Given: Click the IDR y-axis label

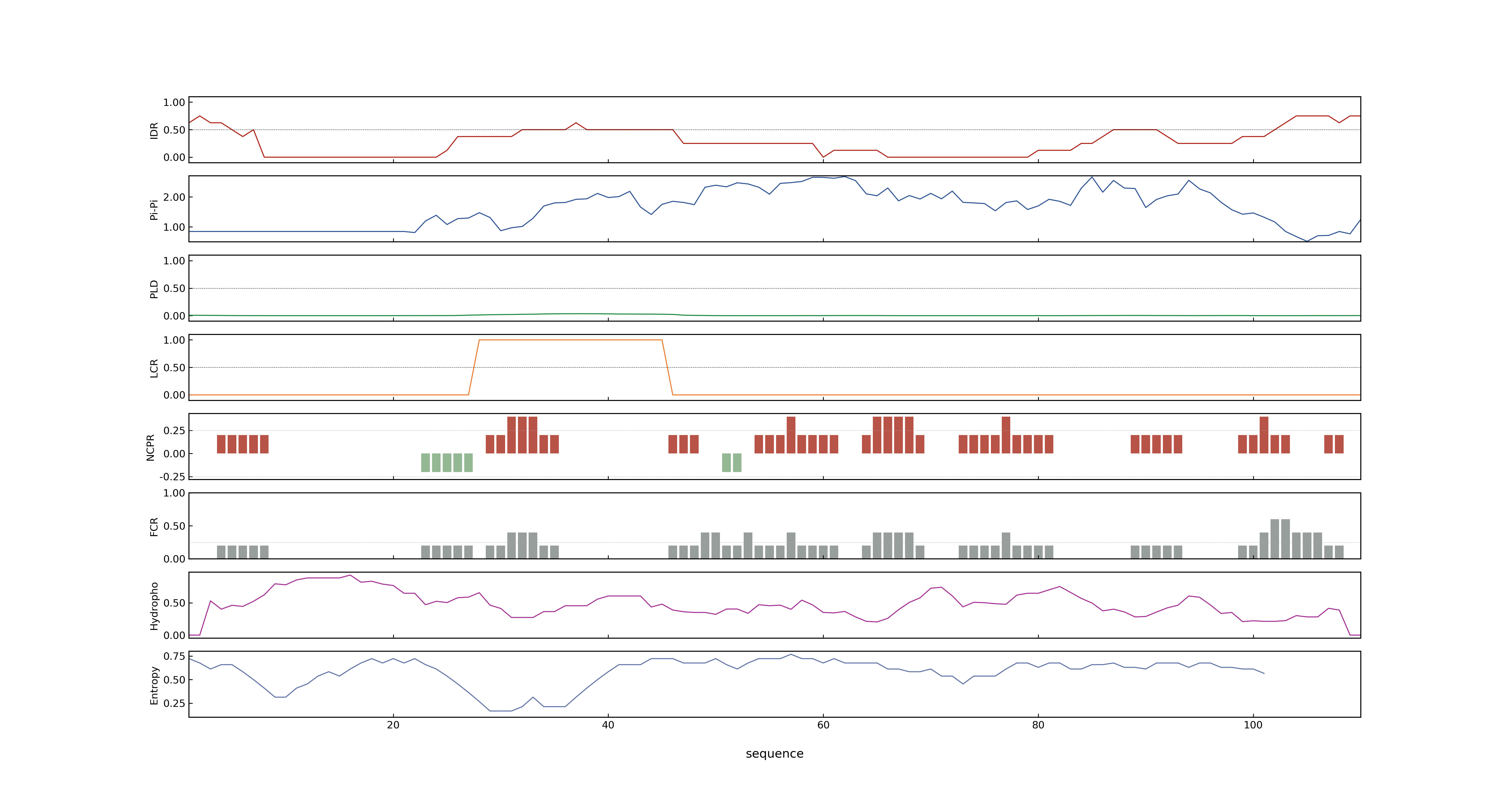Looking at the screenshot, I should 154,130.
